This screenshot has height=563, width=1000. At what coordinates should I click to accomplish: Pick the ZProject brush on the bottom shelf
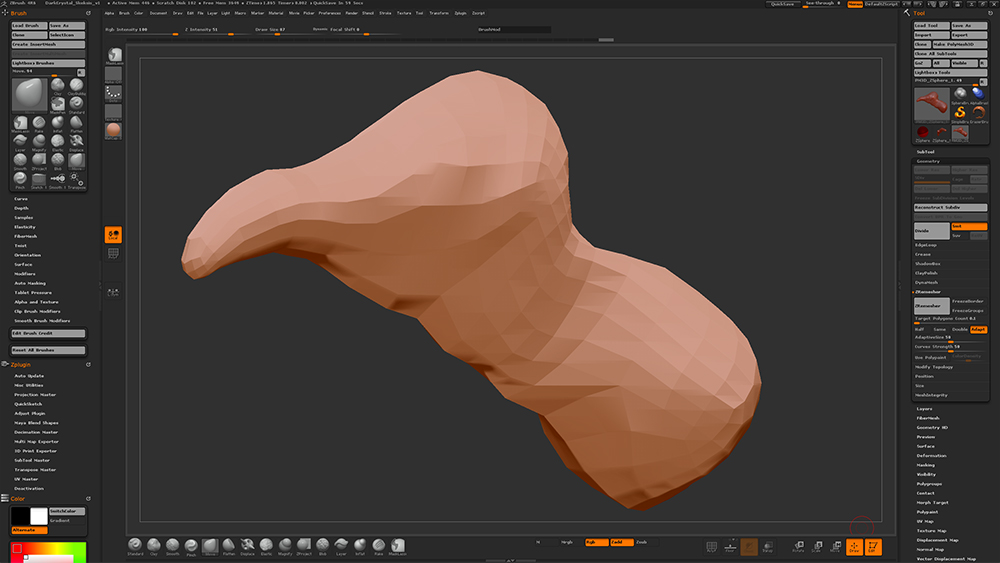click(304, 546)
